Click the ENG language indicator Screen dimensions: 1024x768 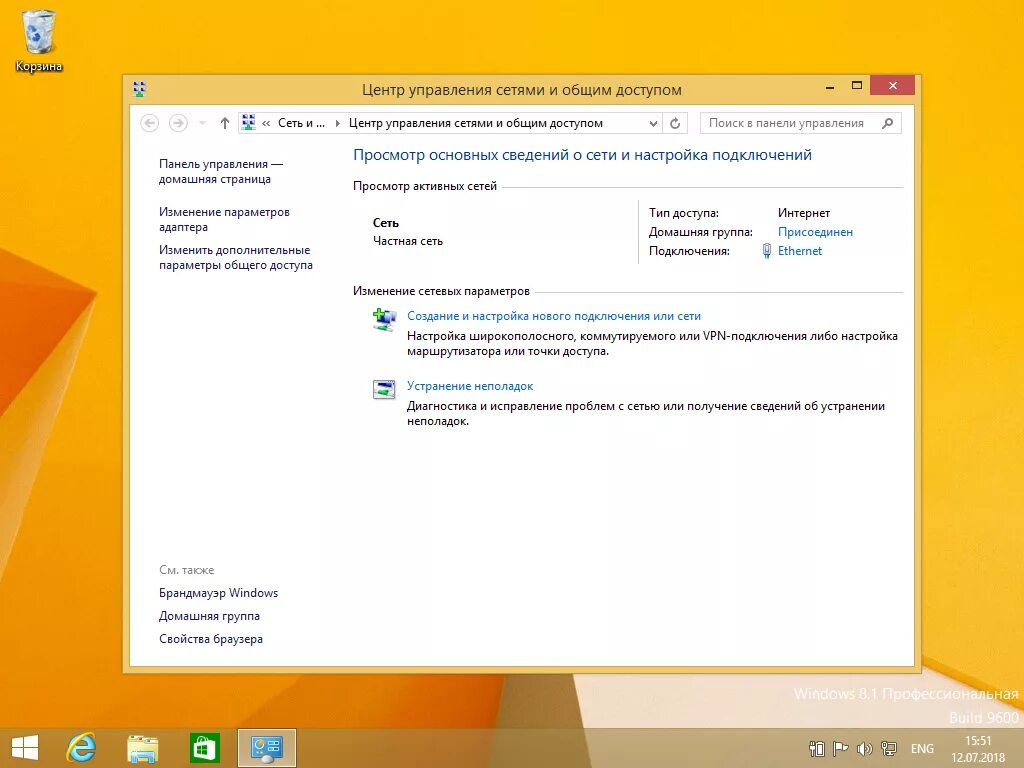[x=921, y=748]
